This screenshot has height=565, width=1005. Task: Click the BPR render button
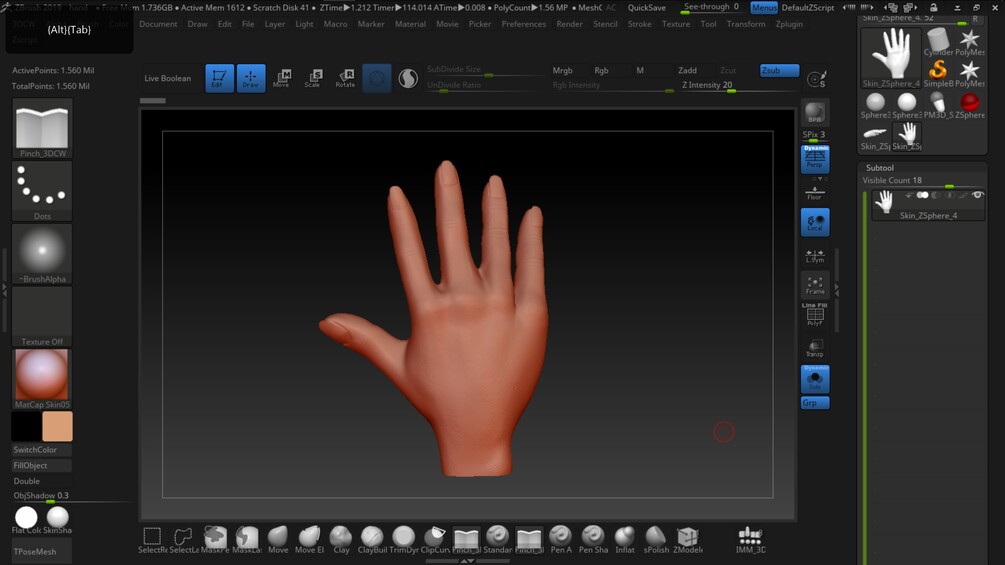tap(815, 112)
